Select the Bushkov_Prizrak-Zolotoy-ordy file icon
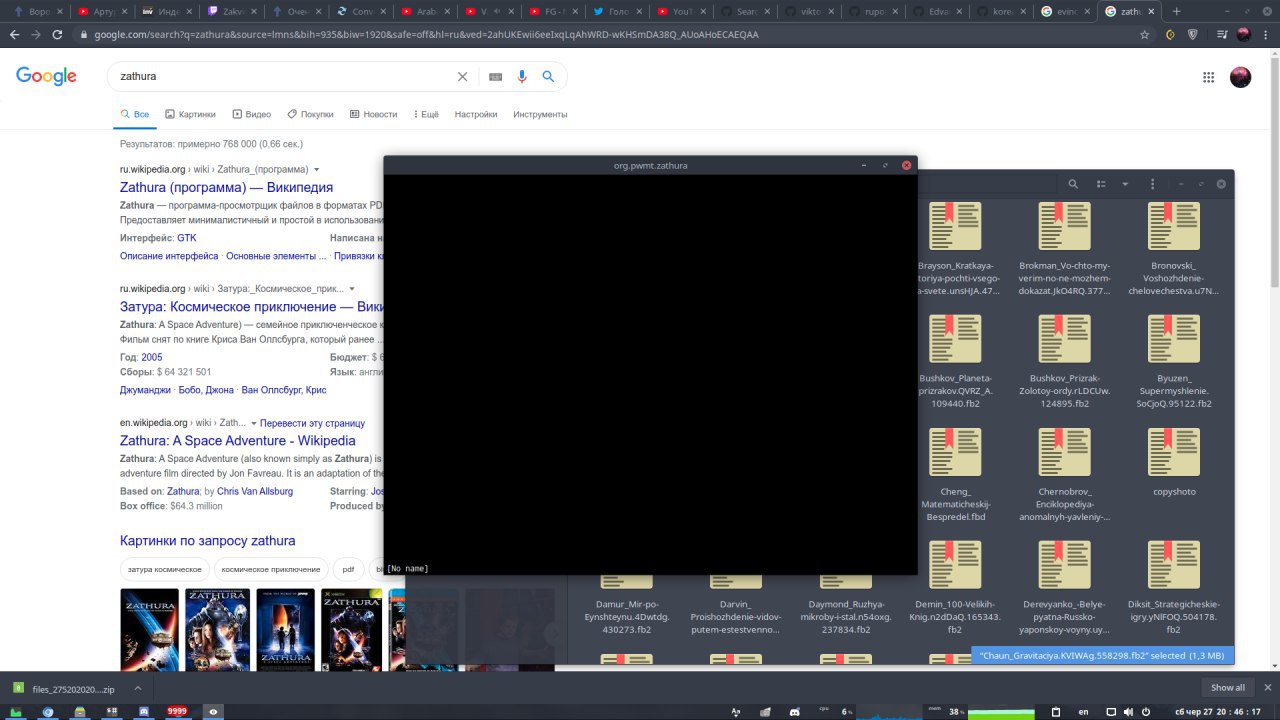This screenshot has width=1280, height=720. coord(1064,339)
